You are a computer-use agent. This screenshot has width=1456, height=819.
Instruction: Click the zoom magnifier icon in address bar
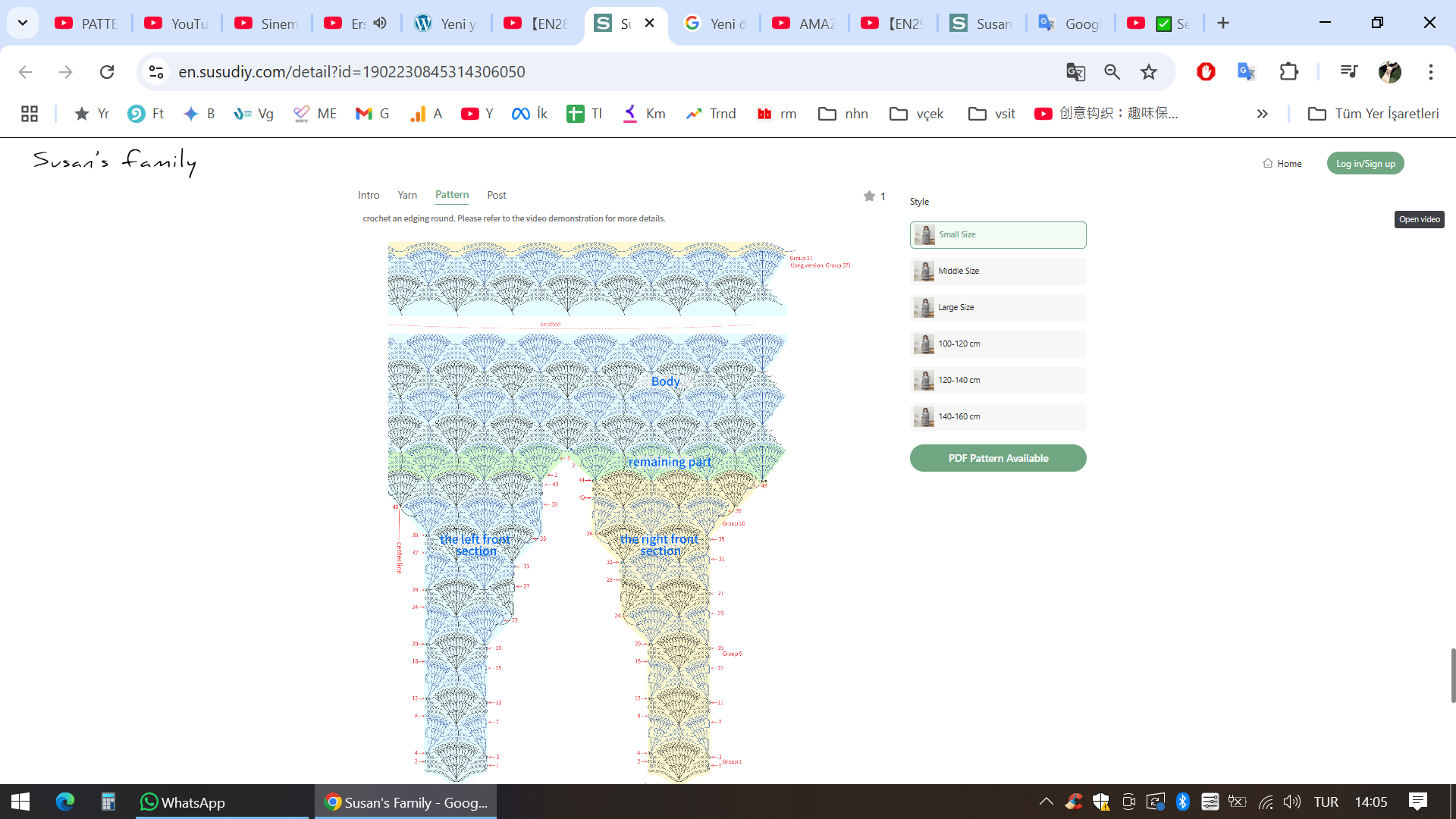point(1112,72)
